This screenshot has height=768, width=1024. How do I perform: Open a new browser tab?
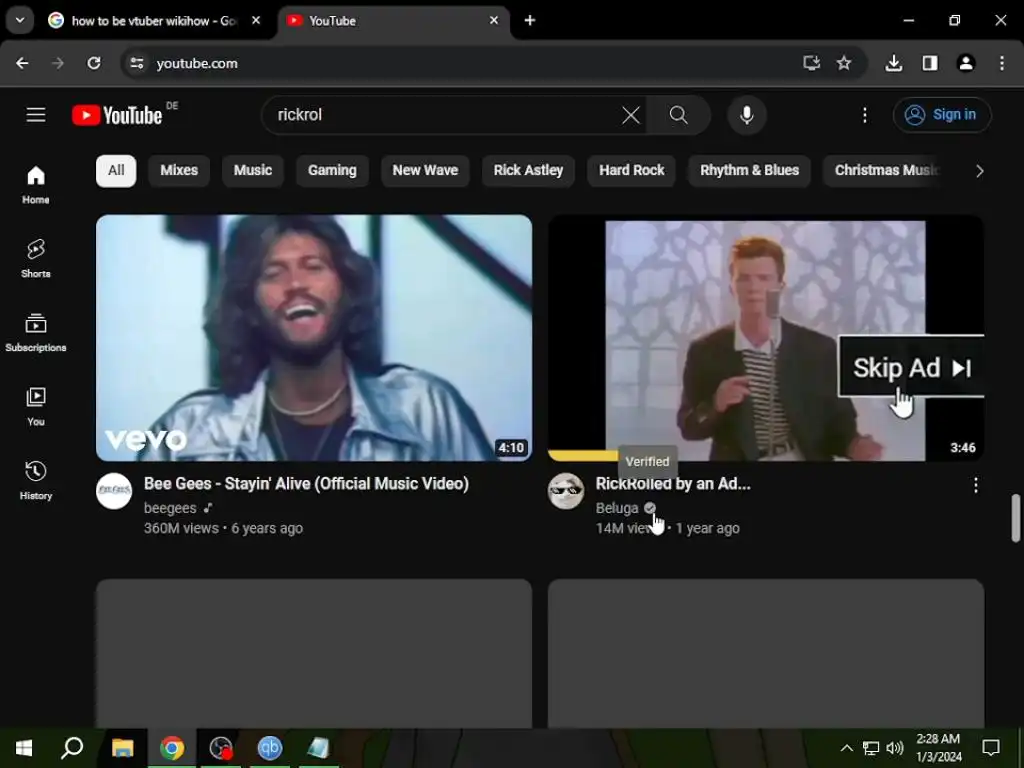click(530, 21)
